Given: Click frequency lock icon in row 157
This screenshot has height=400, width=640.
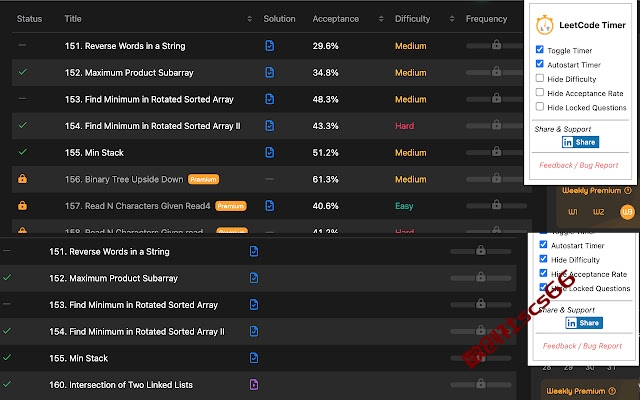Looking at the screenshot, I should pyautogui.click(x=496, y=204).
